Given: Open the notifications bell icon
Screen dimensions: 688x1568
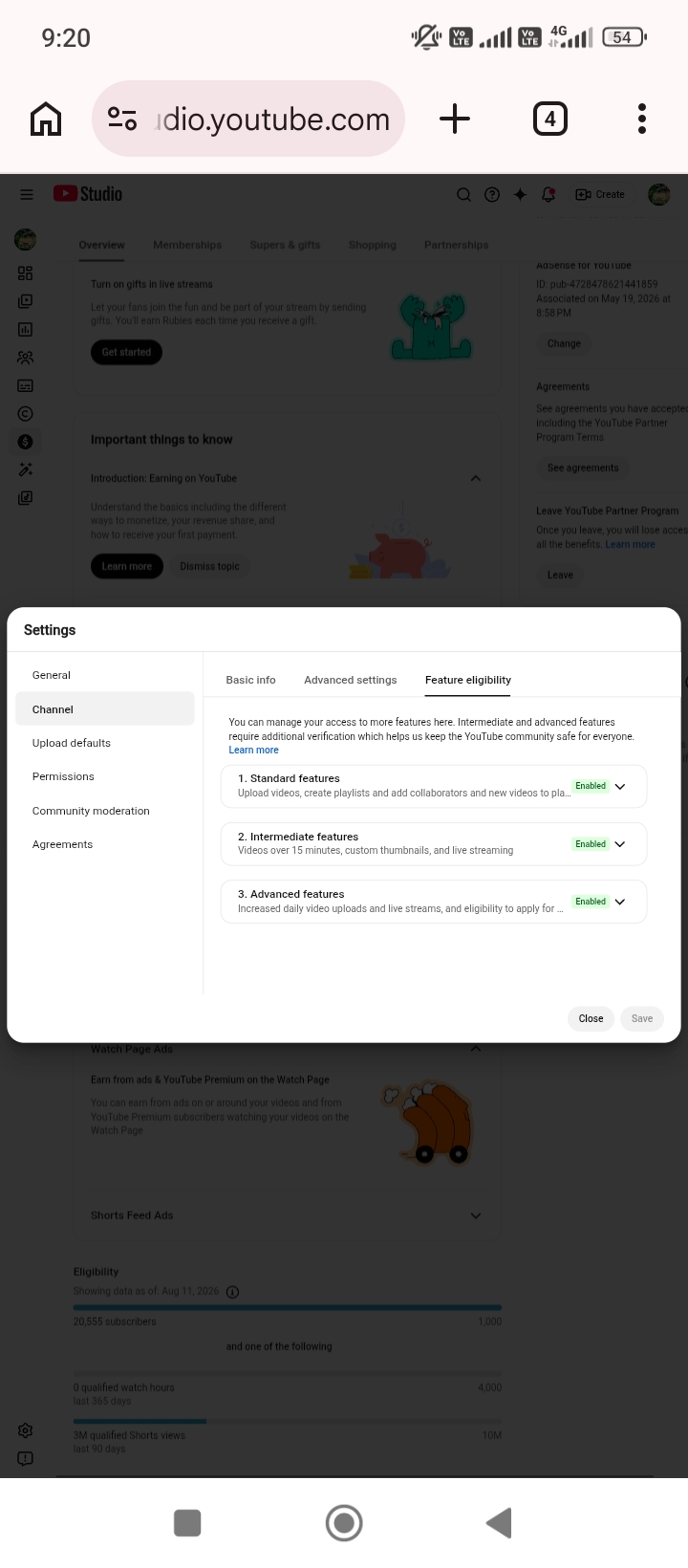Looking at the screenshot, I should click(x=548, y=194).
